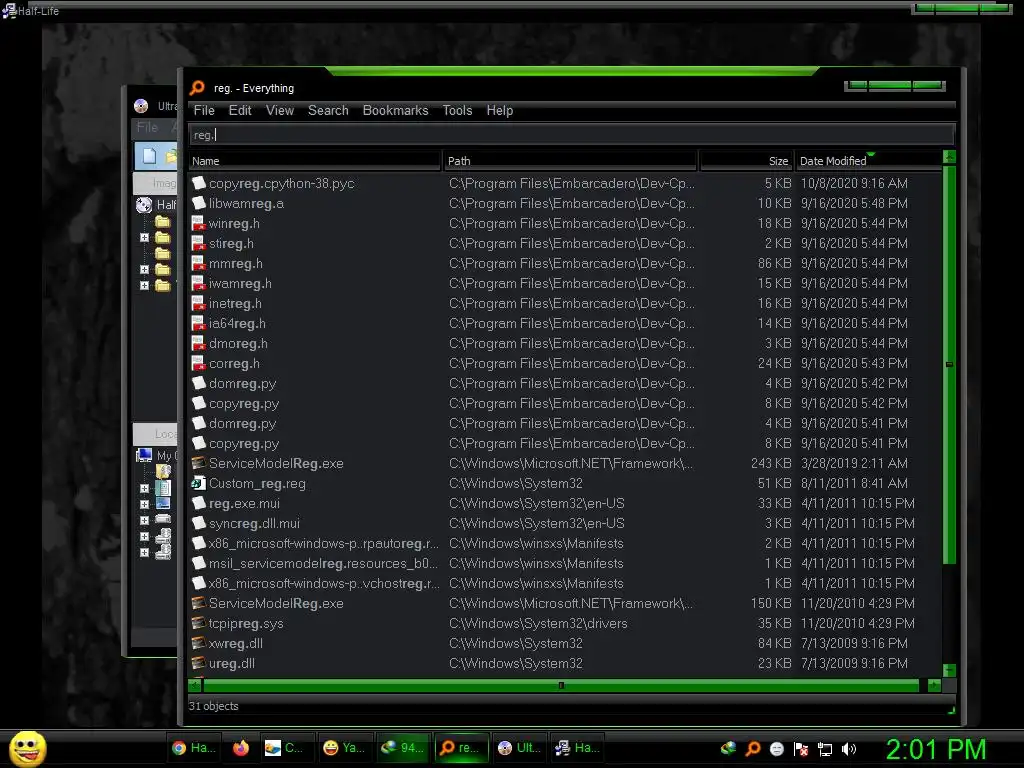
Task: Switch to the Half-Life taskbar button
Action: pyautogui.click(x=577, y=748)
